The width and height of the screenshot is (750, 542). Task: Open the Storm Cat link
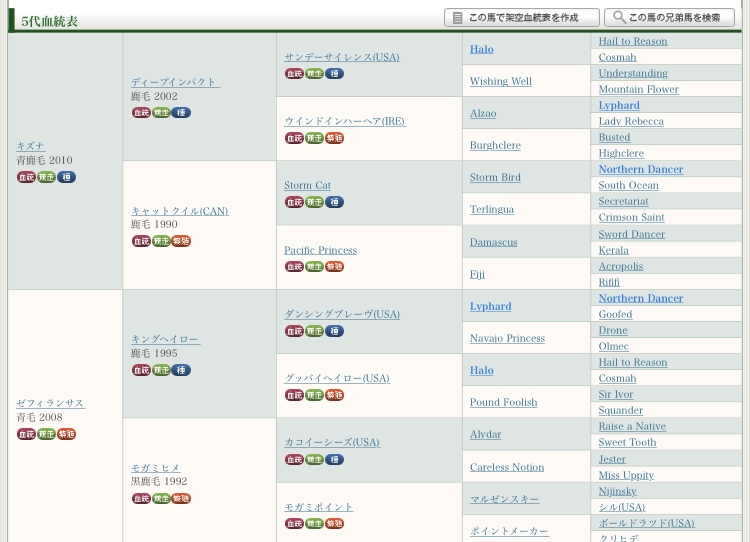pyautogui.click(x=308, y=185)
